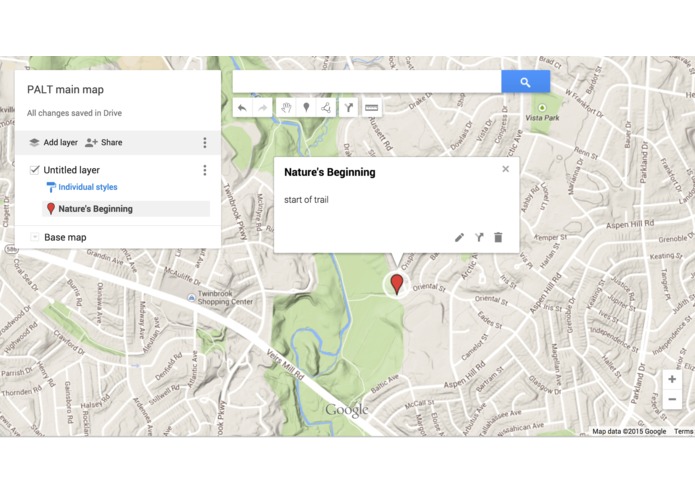Click the Share button

click(104, 142)
